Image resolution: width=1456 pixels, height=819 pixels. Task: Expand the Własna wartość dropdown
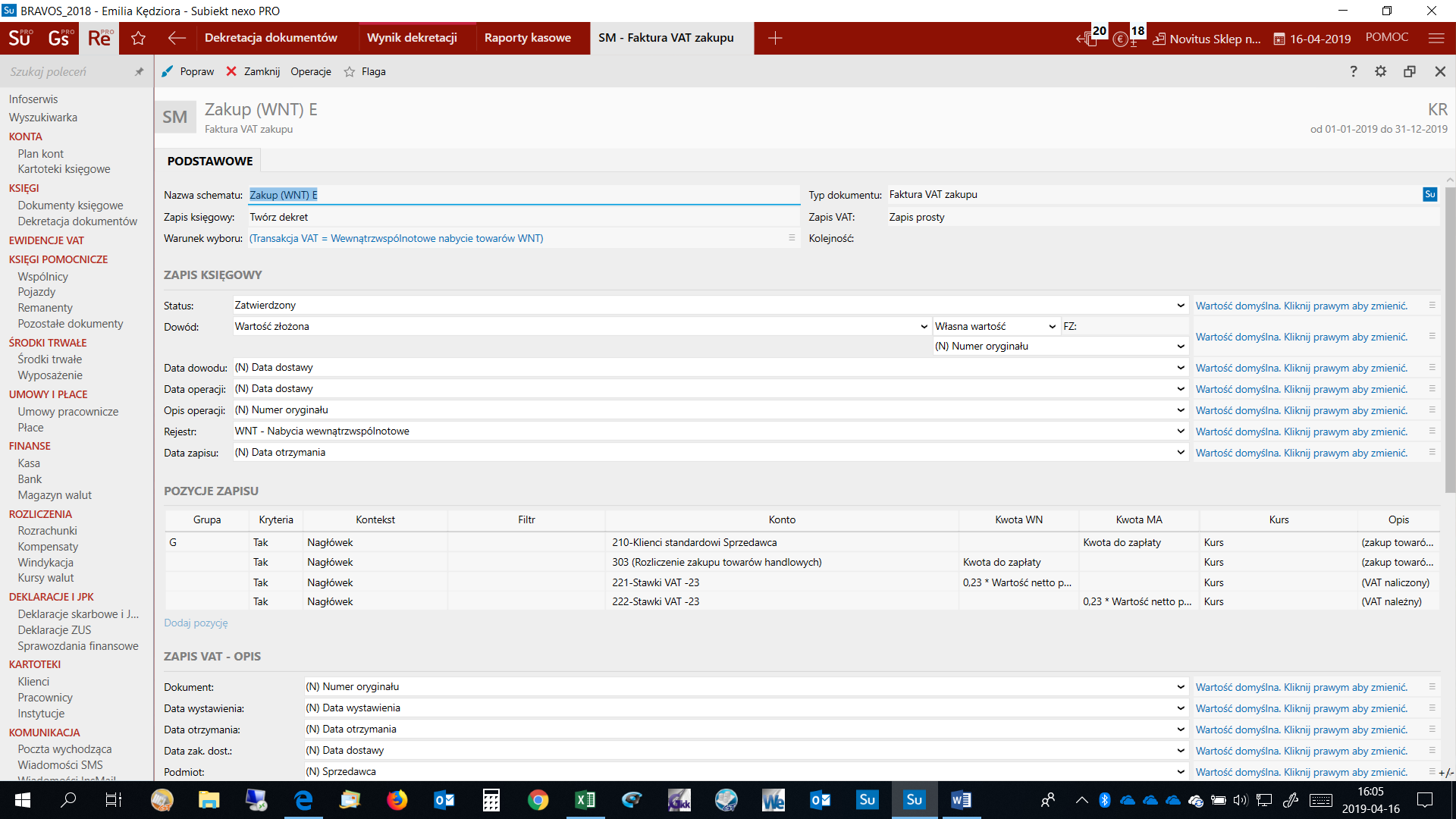tap(1052, 327)
